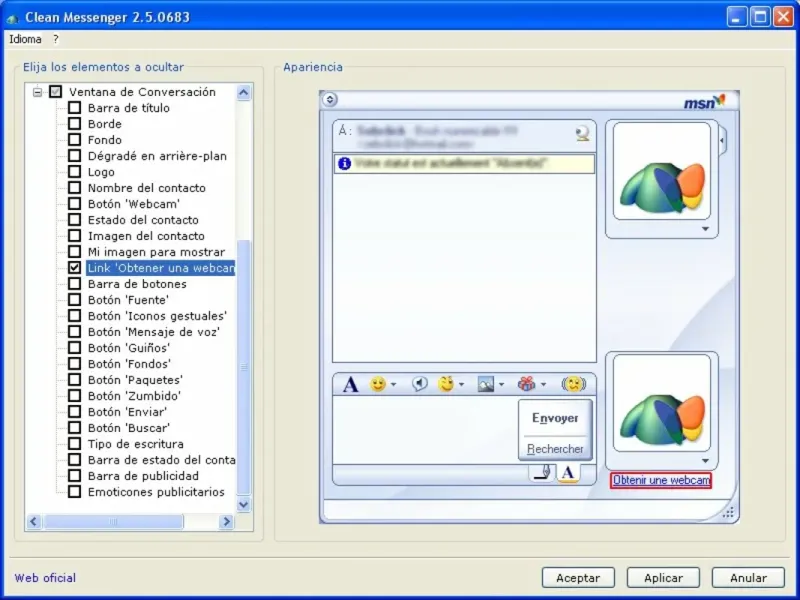Click the handwriting pen tab icon
Screen dimensions: 800x600
click(541, 473)
